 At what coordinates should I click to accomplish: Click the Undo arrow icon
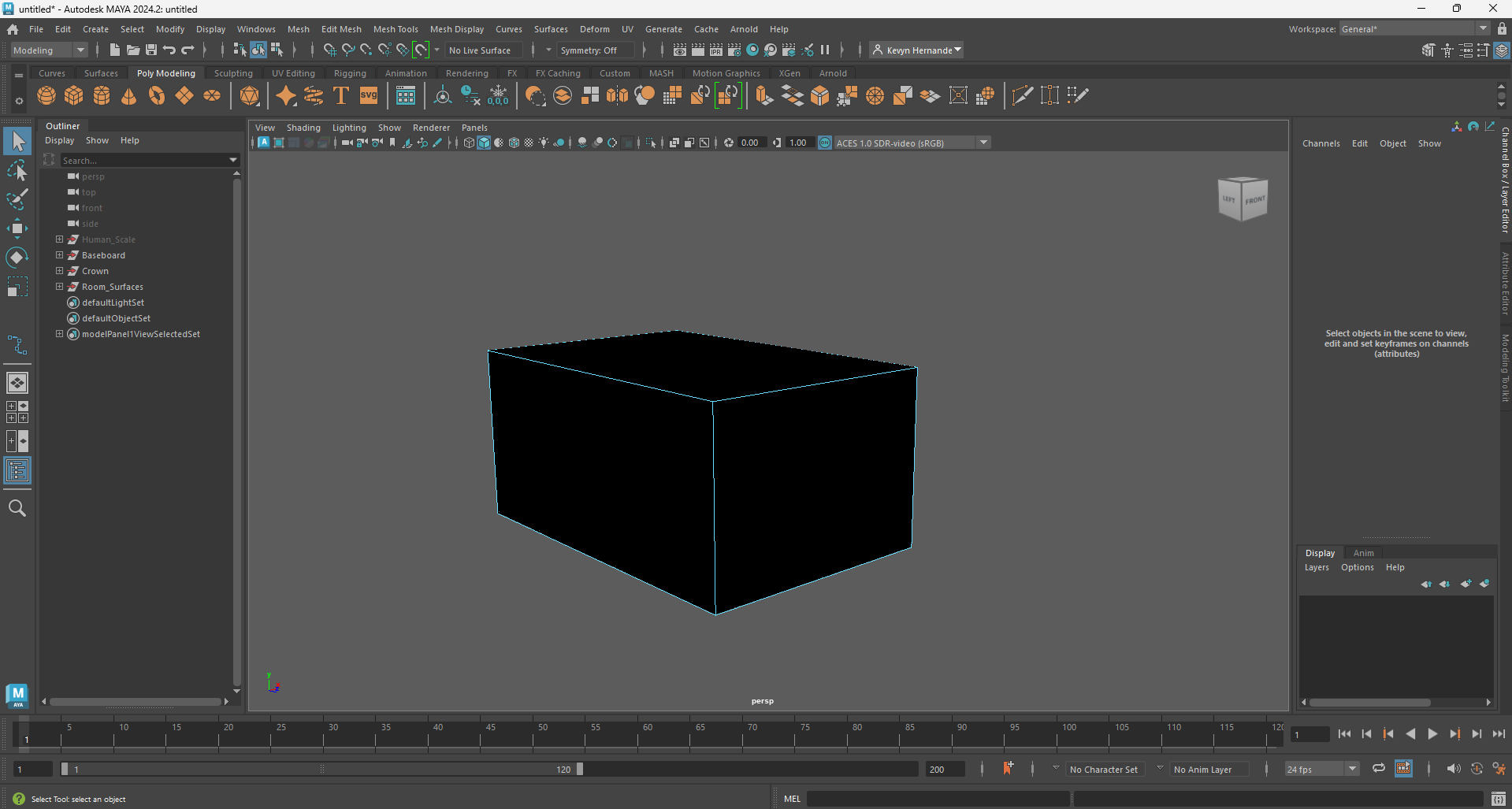click(x=169, y=50)
